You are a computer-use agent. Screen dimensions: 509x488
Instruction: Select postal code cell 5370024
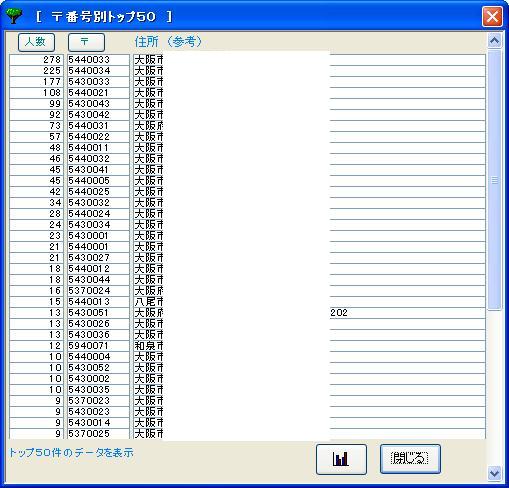(98, 291)
